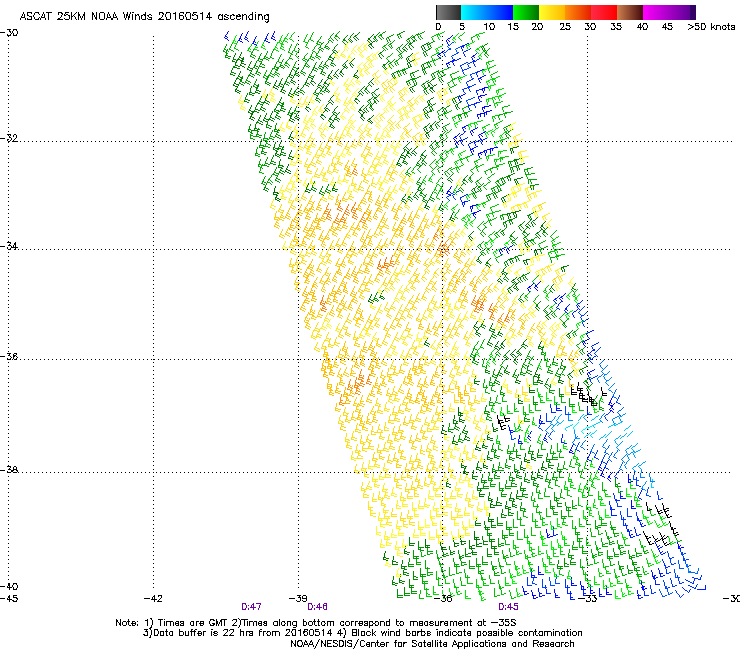Click the purple ':45' swath time marker

click(x=508, y=607)
